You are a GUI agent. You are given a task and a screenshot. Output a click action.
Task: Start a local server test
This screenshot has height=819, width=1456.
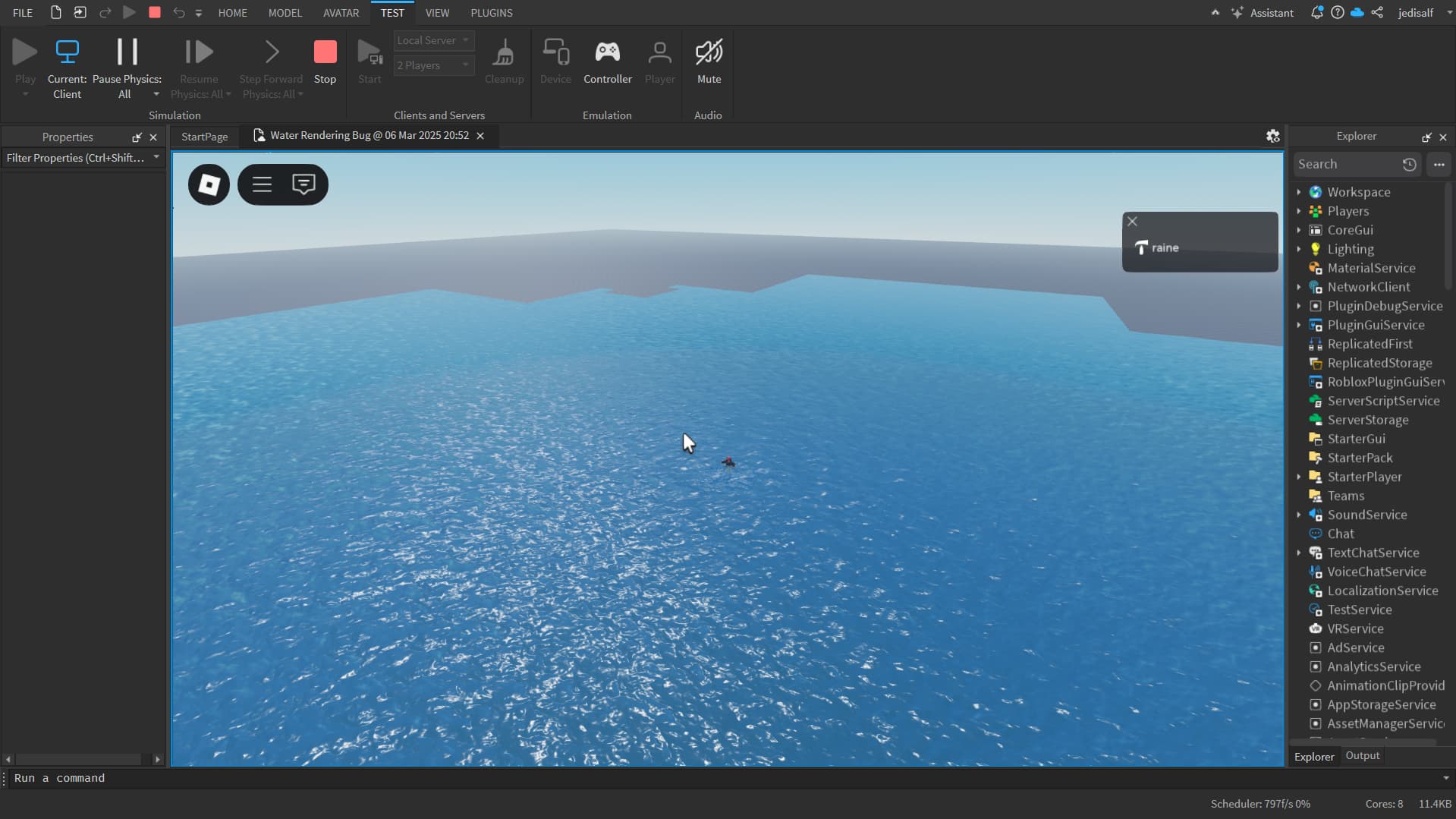point(370,59)
